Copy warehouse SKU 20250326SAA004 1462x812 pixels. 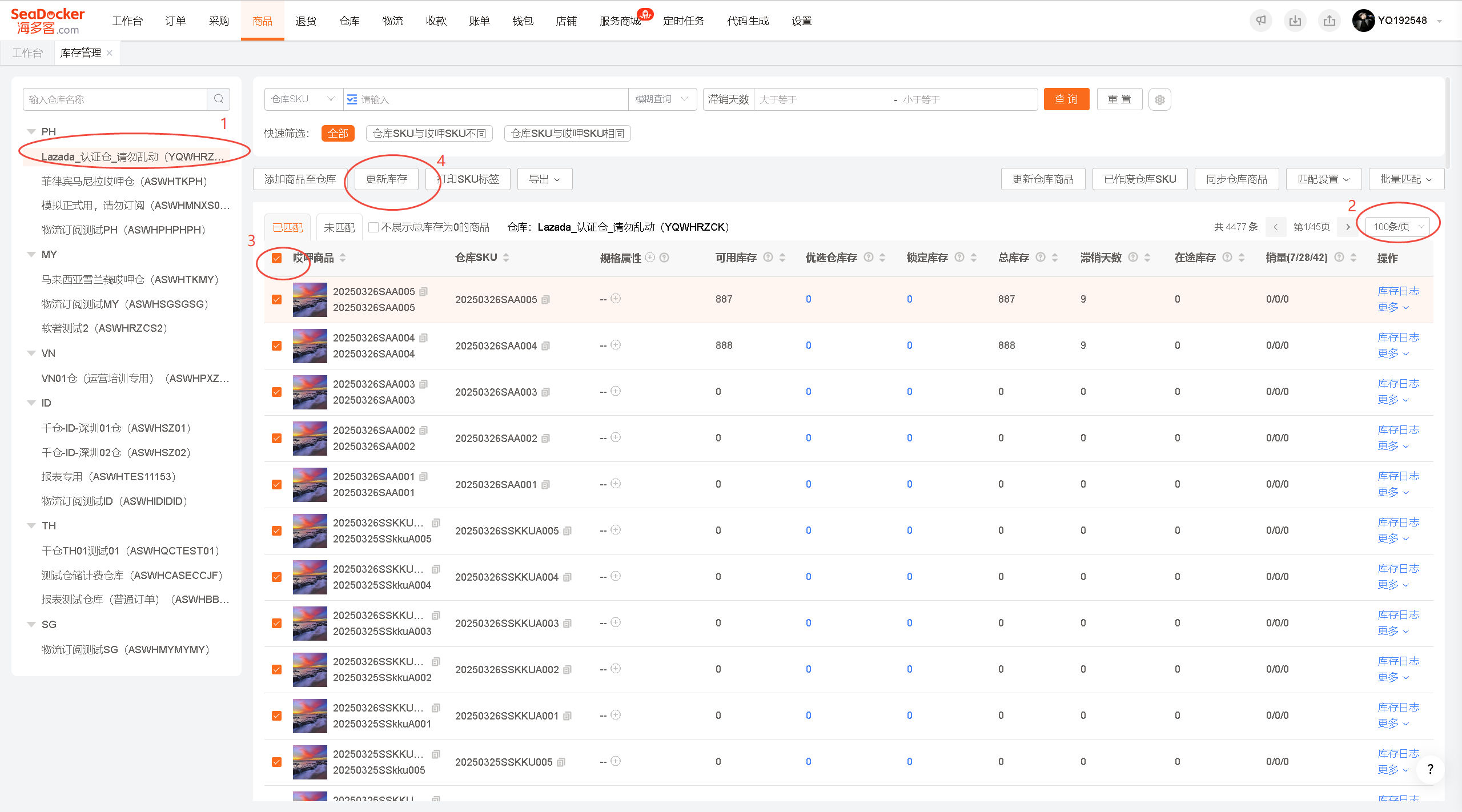546,346
